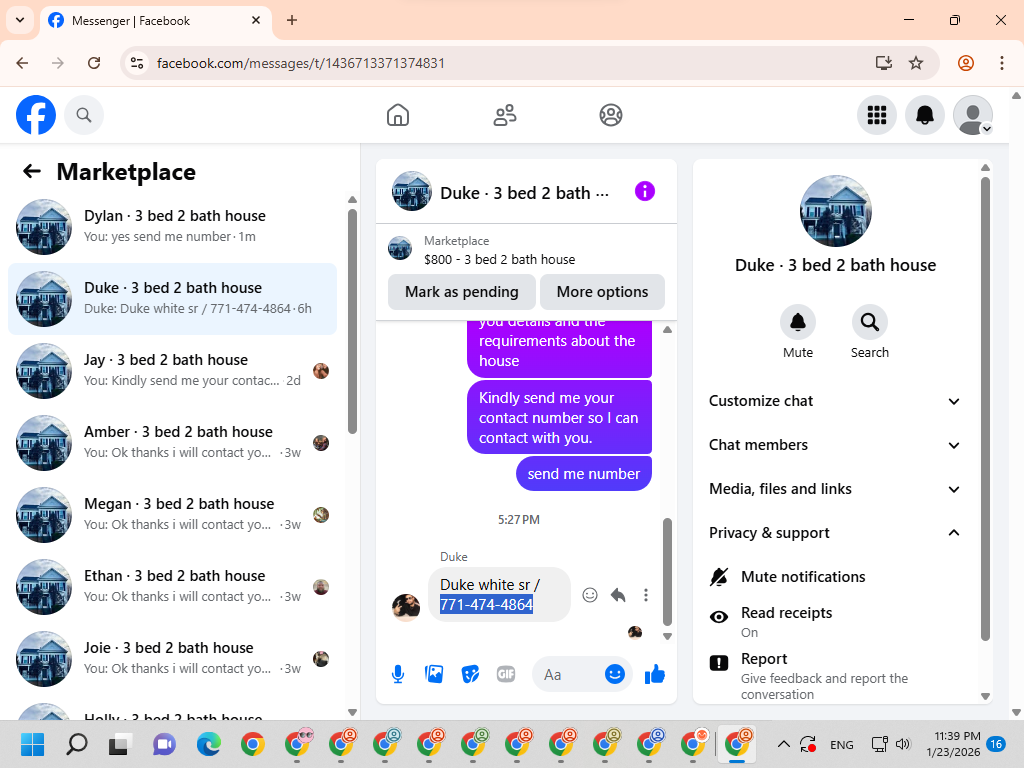This screenshot has height=768, width=1024.
Task: Click the browser address bar URL
Action: click(x=300, y=63)
